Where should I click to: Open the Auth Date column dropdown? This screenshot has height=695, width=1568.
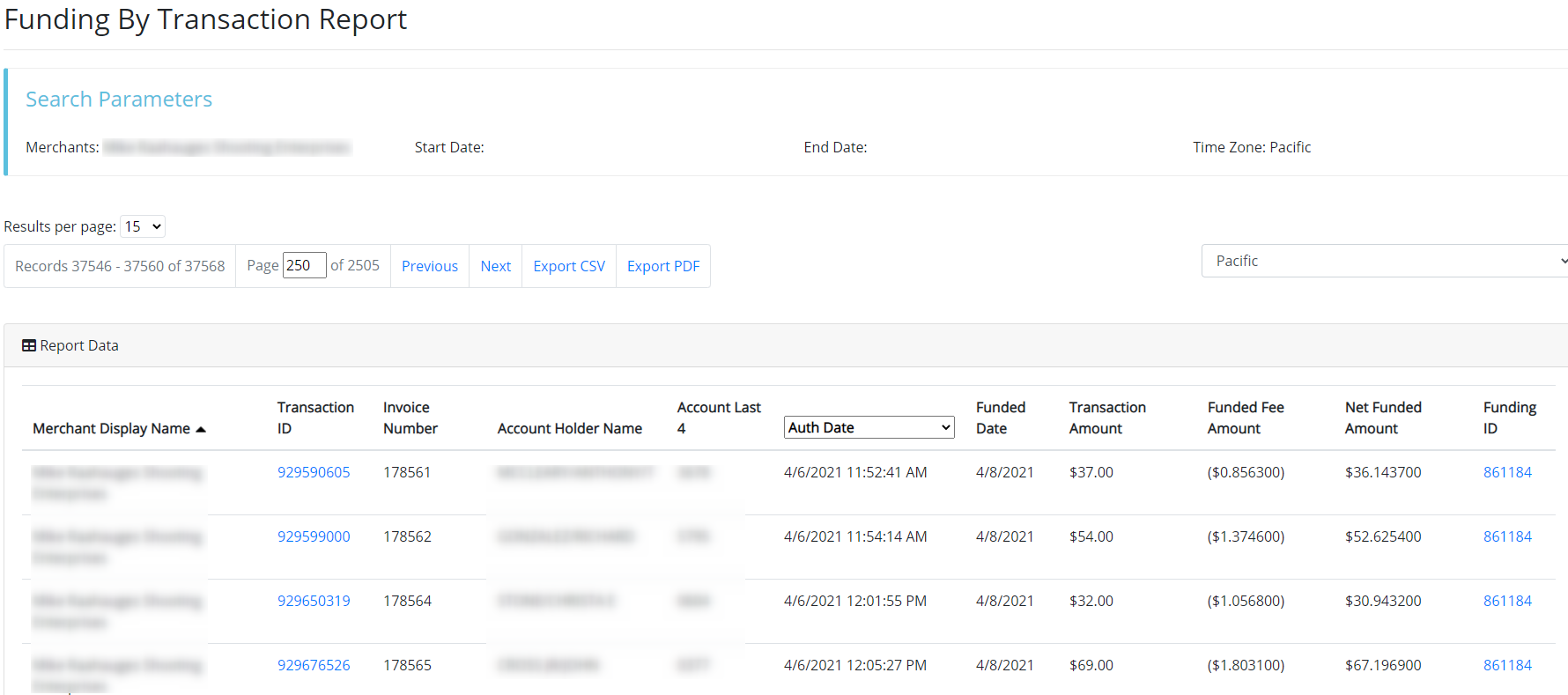869,427
